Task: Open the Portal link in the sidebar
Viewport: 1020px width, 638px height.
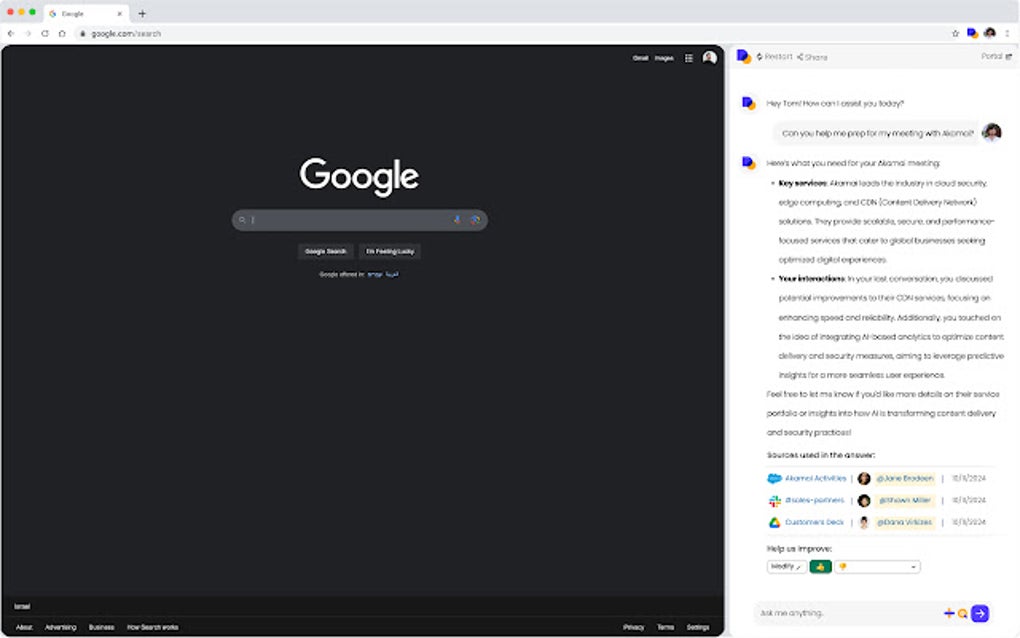Action: (995, 56)
